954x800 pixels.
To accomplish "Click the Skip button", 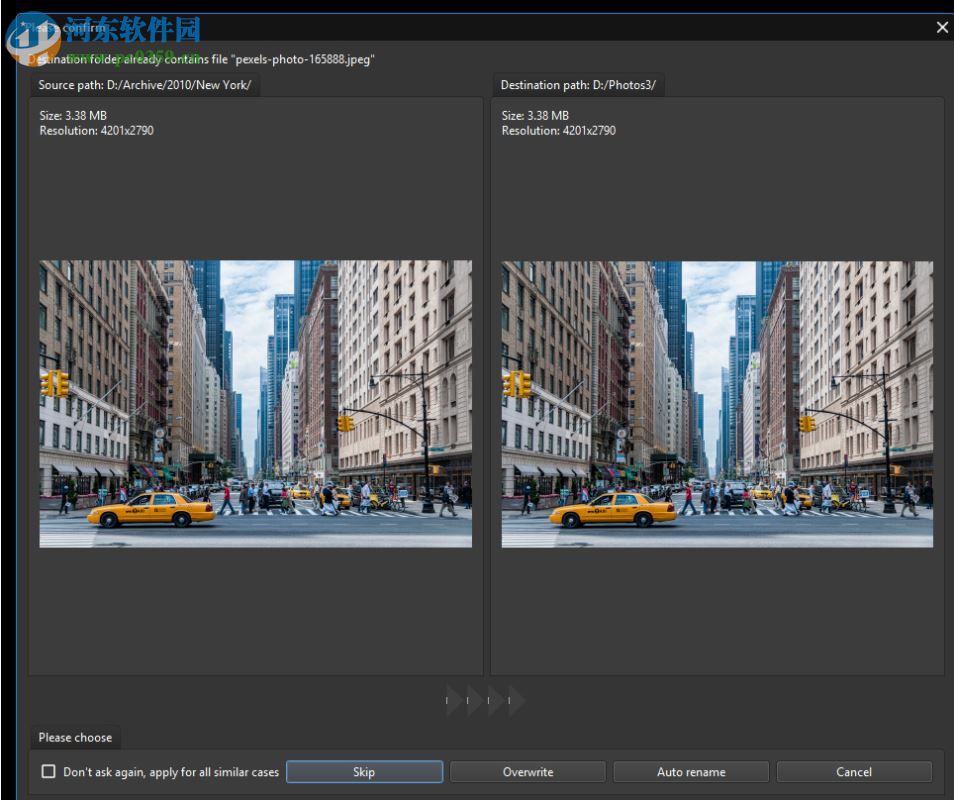I will pyautogui.click(x=364, y=771).
